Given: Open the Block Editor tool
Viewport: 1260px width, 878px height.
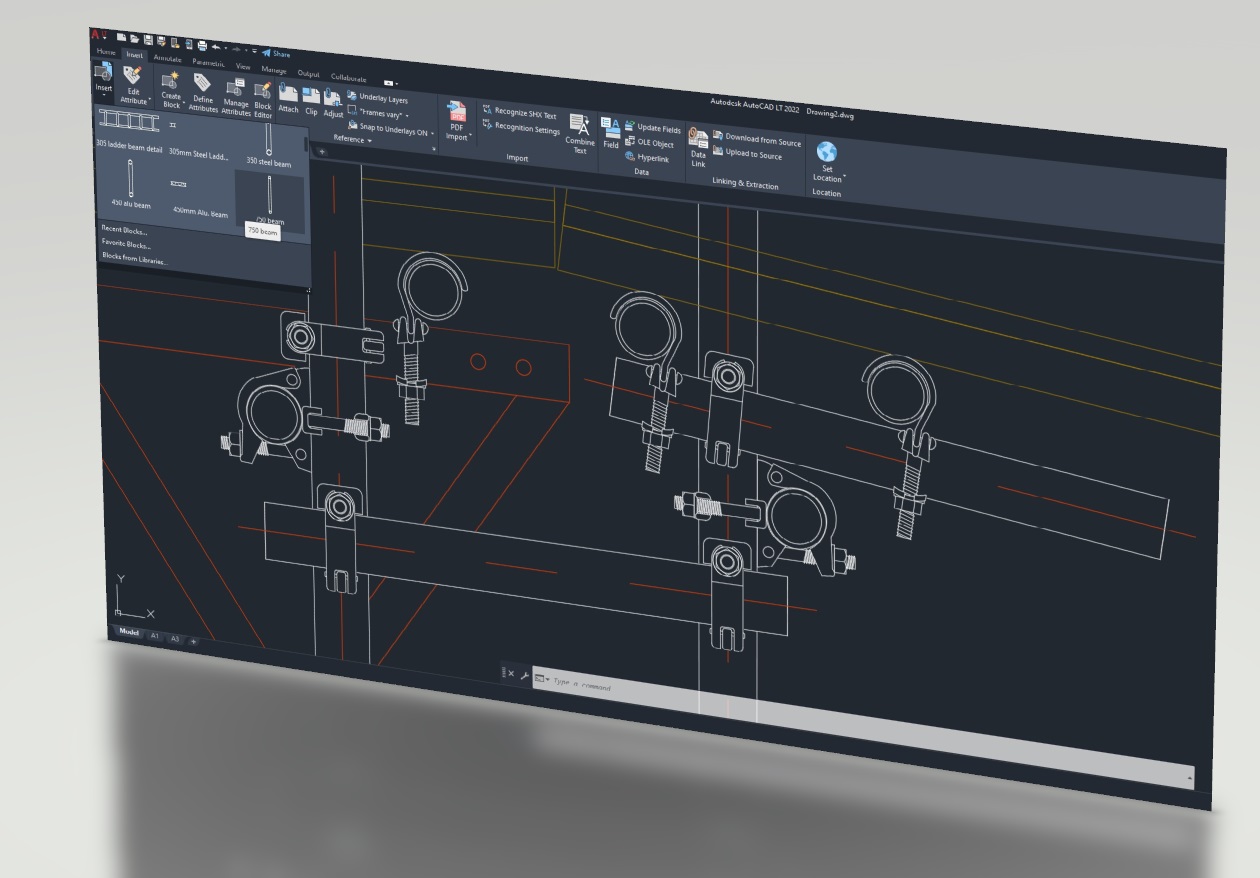Looking at the screenshot, I should [263, 95].
